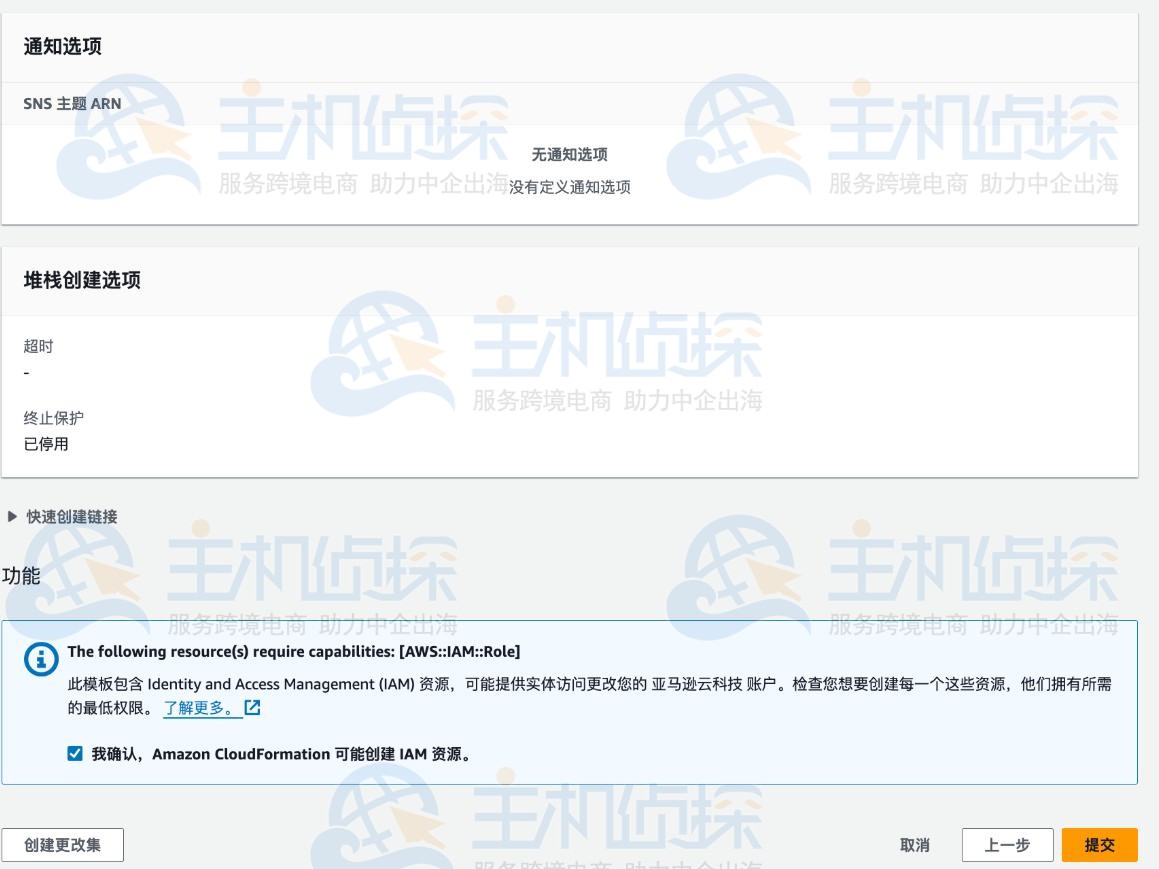Click the 功能 section heading
Image resolution: width=1159 pixels, height=869 pixels.
[21, 576]
